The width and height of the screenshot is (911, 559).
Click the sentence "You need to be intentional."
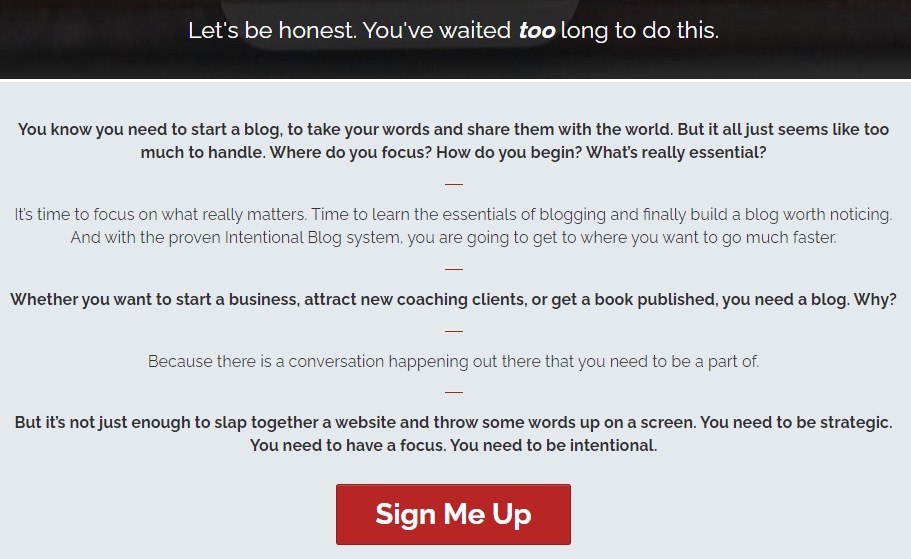coord(554,446)
